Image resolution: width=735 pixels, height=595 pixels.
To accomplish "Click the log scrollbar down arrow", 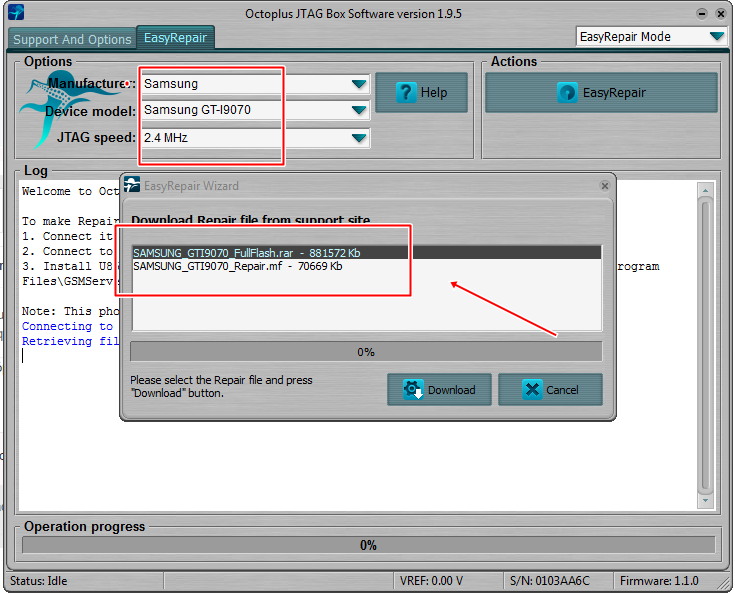I will point(705,501).
